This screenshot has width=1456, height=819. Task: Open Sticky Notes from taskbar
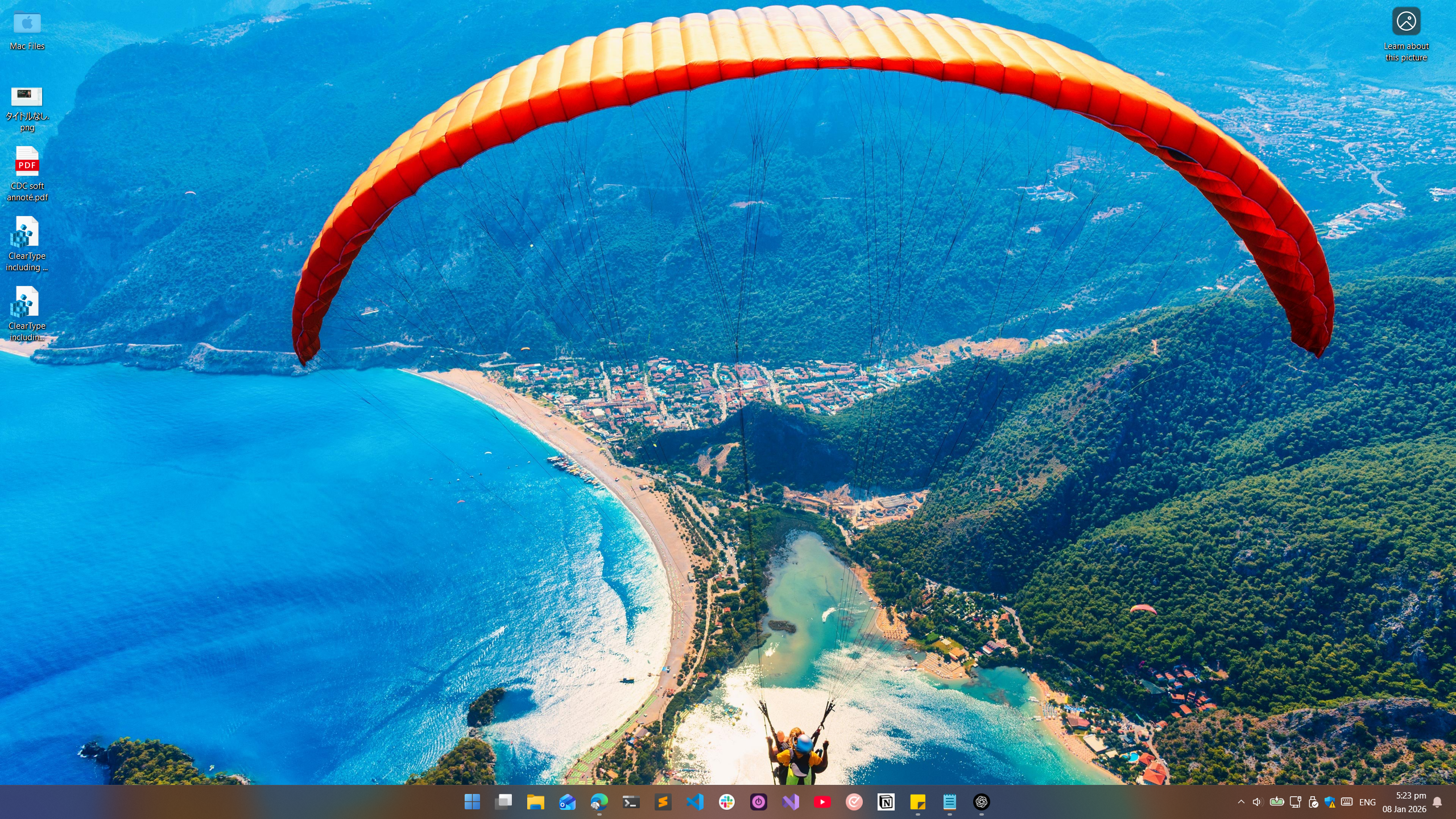(917, 802)
